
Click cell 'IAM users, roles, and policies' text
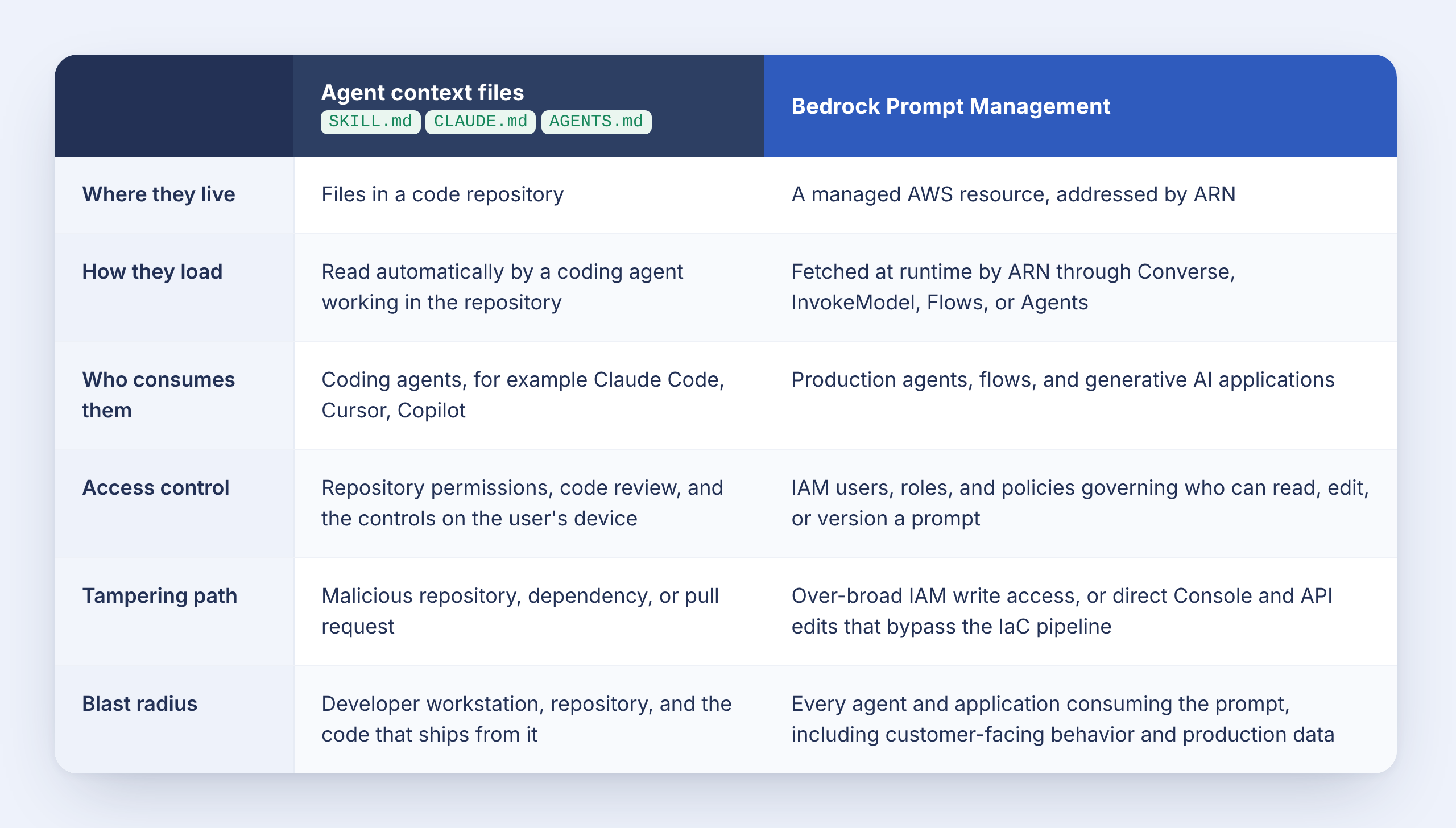click(1080, 503)
